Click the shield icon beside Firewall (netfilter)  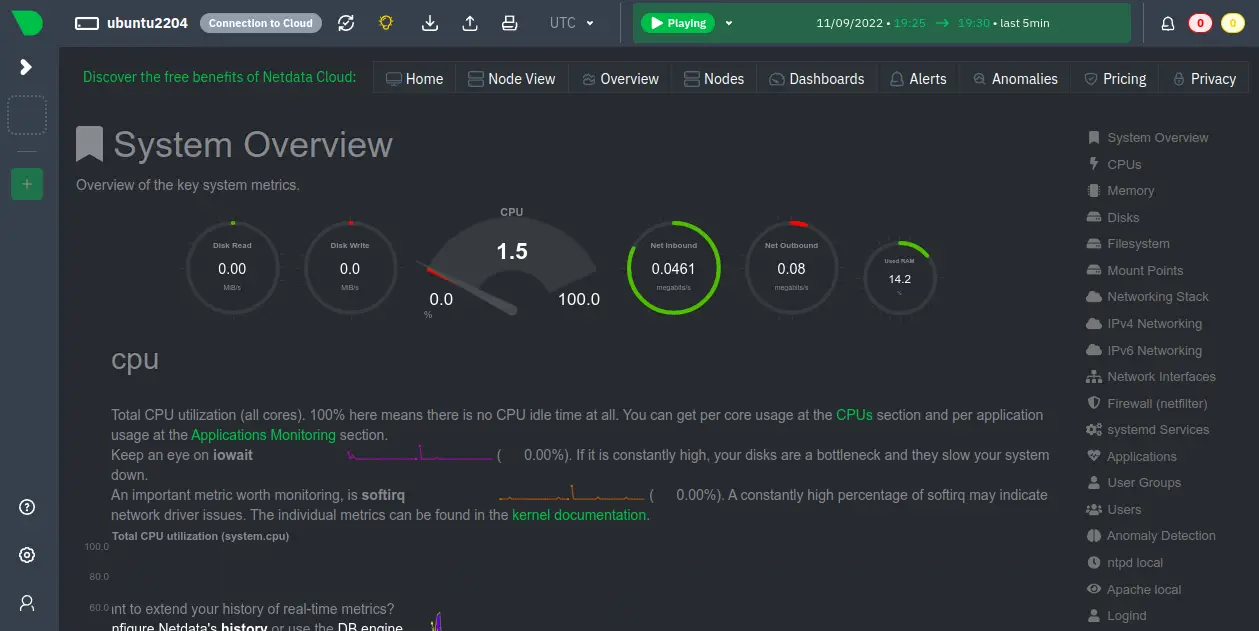coord(1093,403)
